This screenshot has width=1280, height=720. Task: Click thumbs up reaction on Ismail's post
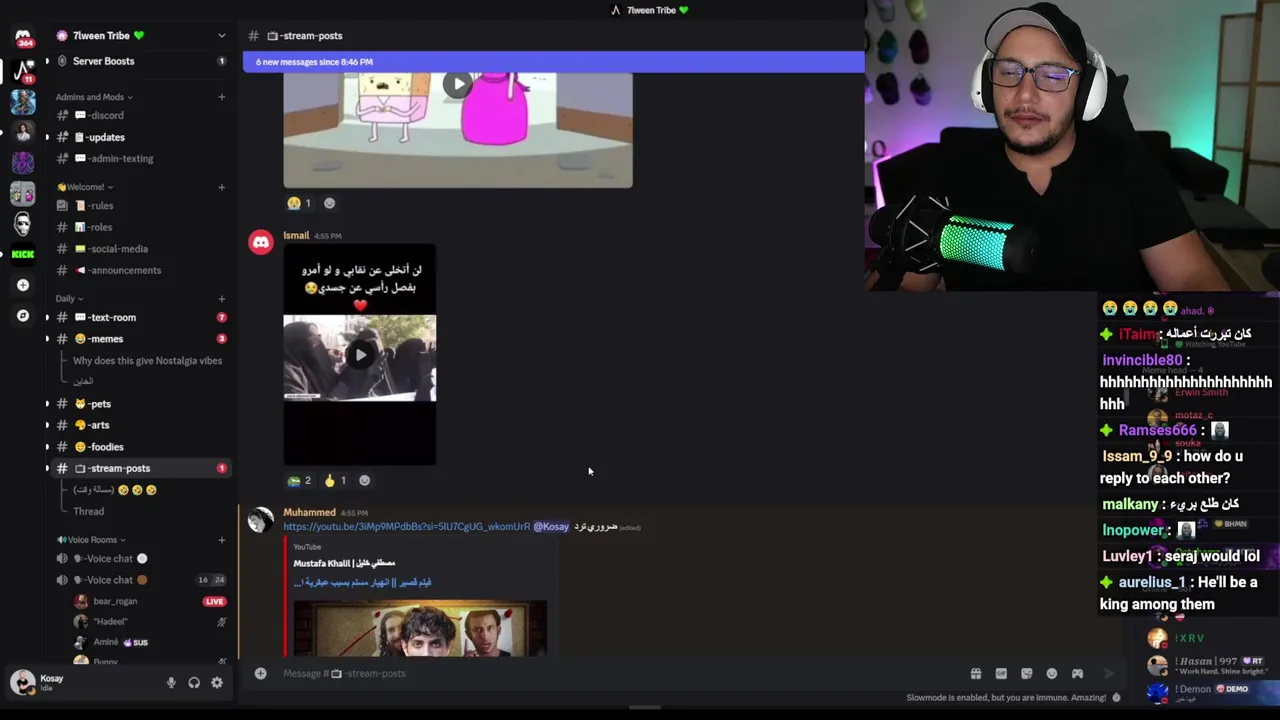(x=335, y=481)
